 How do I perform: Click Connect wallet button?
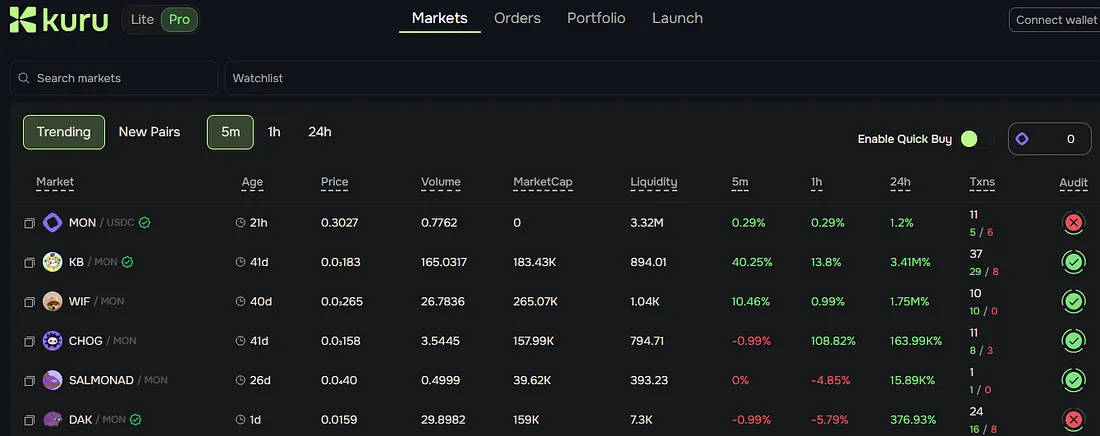pos(1056,20)
